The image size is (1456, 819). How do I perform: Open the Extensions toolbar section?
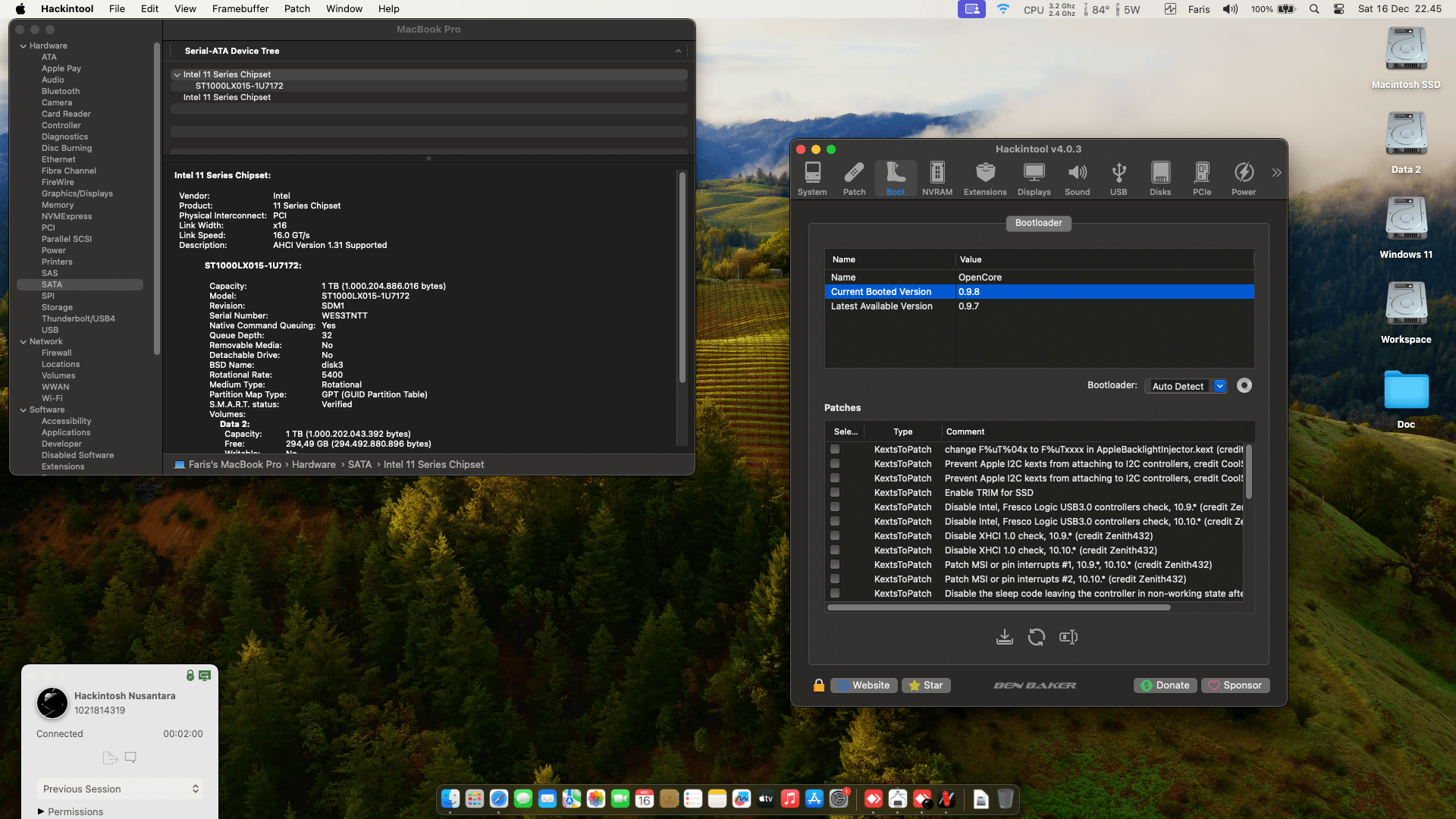984,179
